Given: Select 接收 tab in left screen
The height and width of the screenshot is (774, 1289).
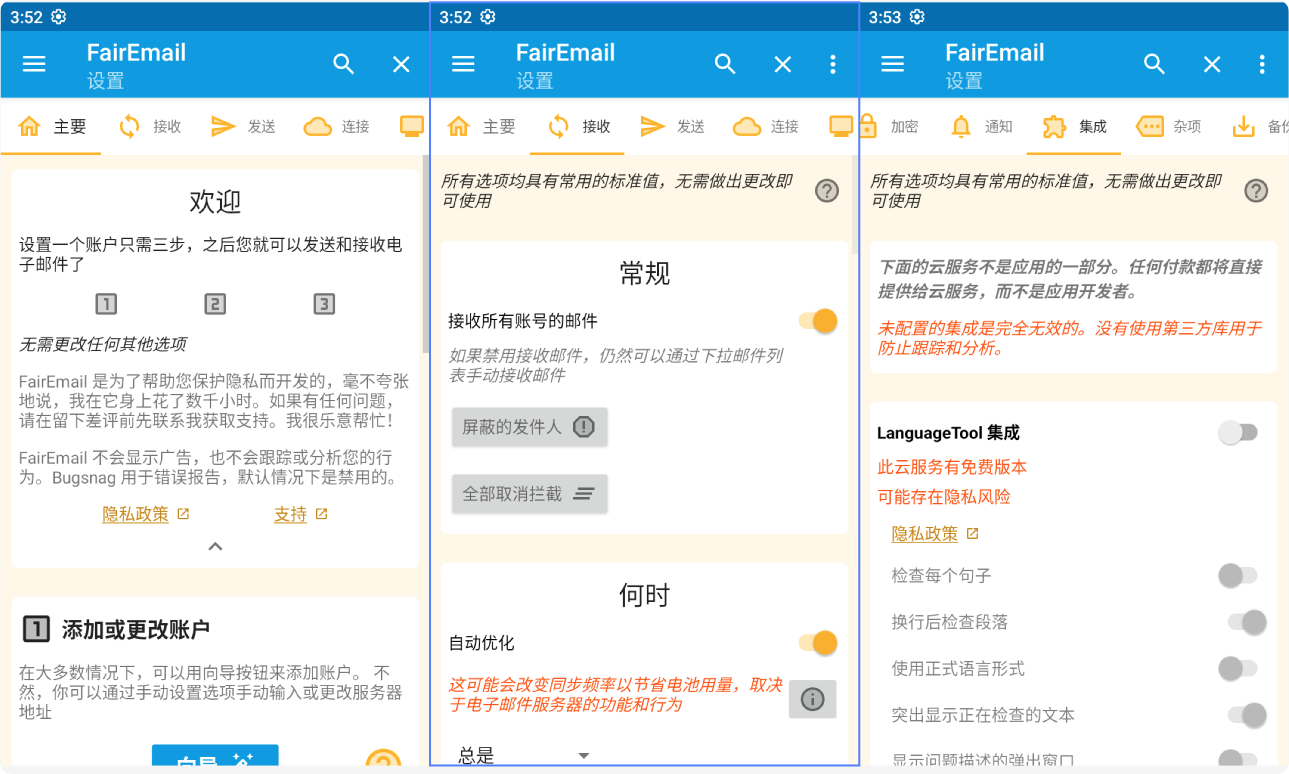Looking at the screenshot, I should pyautogui.click(x=150, y=127).
